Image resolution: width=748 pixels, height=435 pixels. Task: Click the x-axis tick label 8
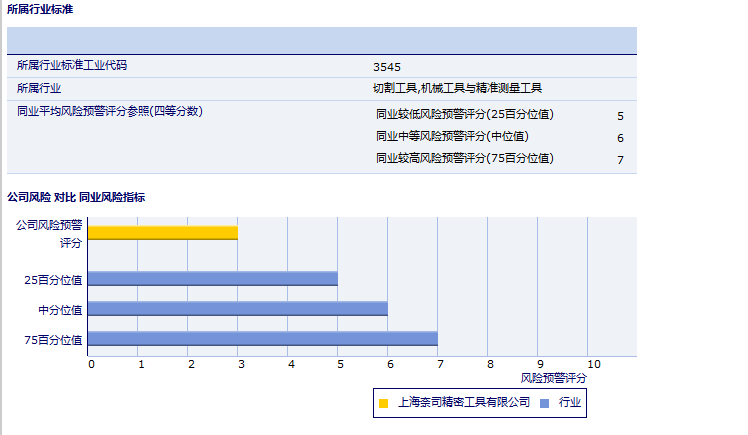point(490,364)
